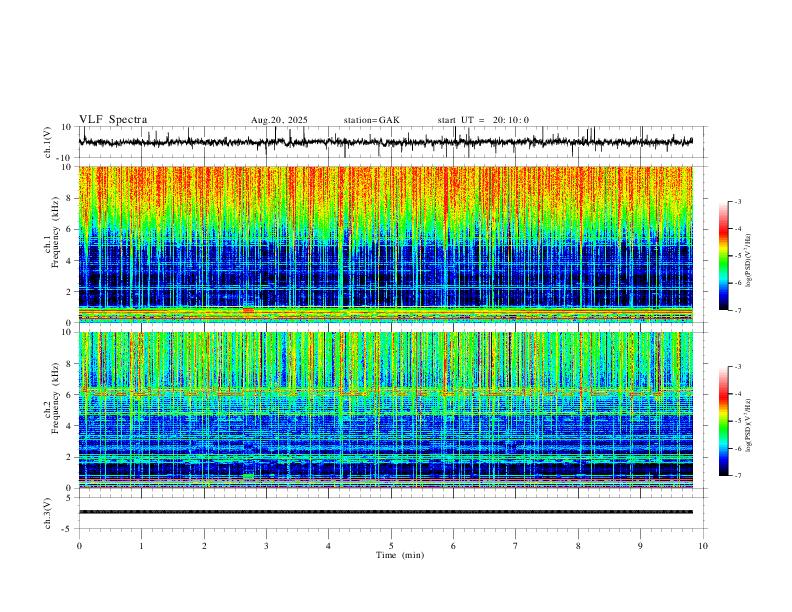This screenshot has width=792, height=612.
Task: Click the time axis tick label "7"
Action: click(516, 546)
